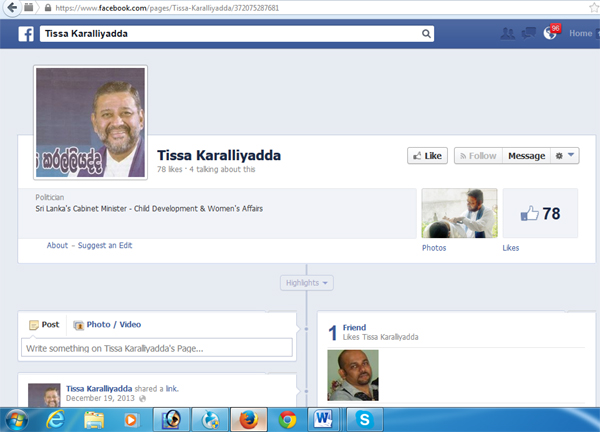The width and height of the screenshot is (600, 432).
Task: Open File Explorer from the taskbar
Action: tap(94, 420)
